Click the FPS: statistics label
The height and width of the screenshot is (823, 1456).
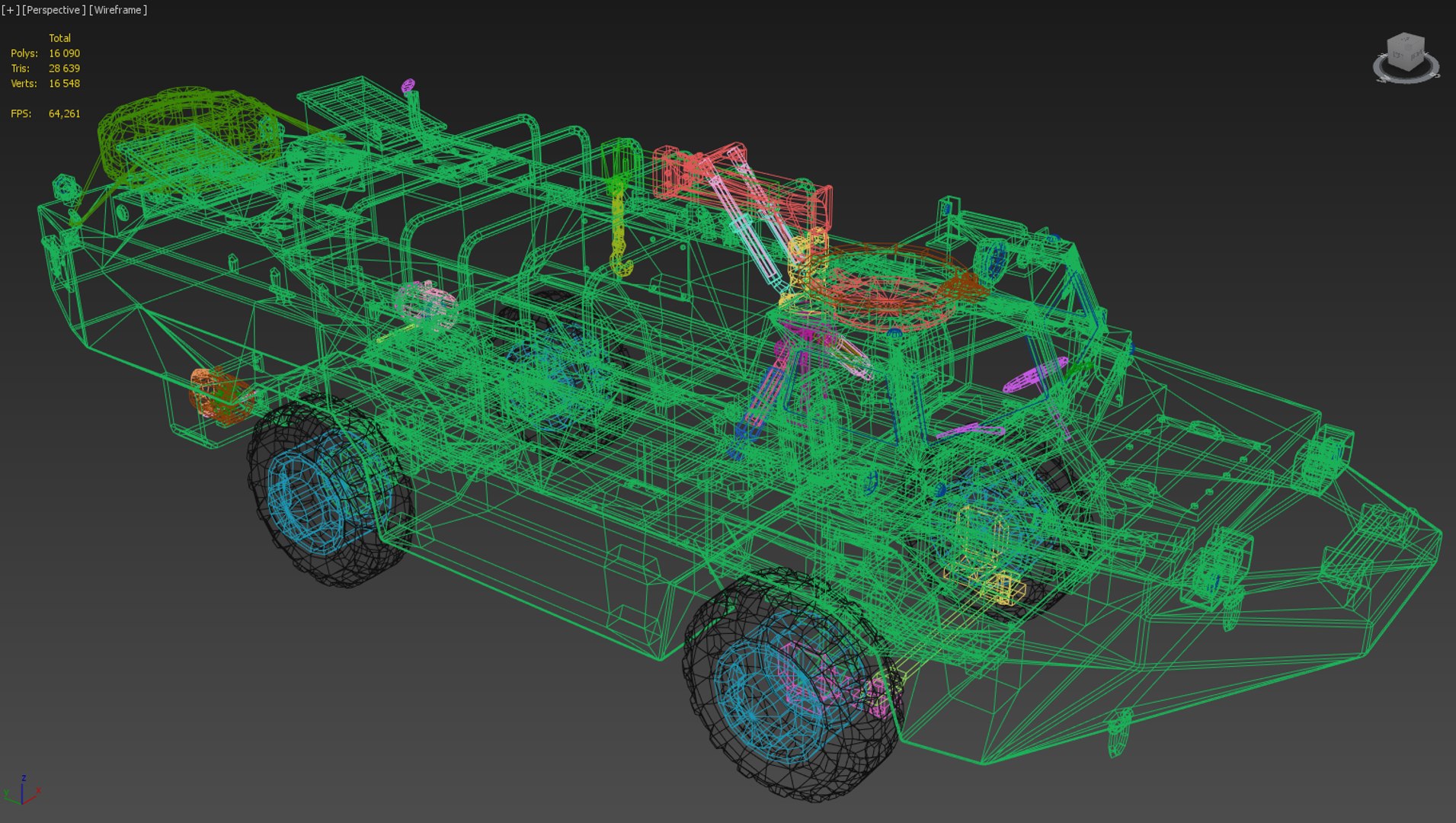[x=21, y=114]
